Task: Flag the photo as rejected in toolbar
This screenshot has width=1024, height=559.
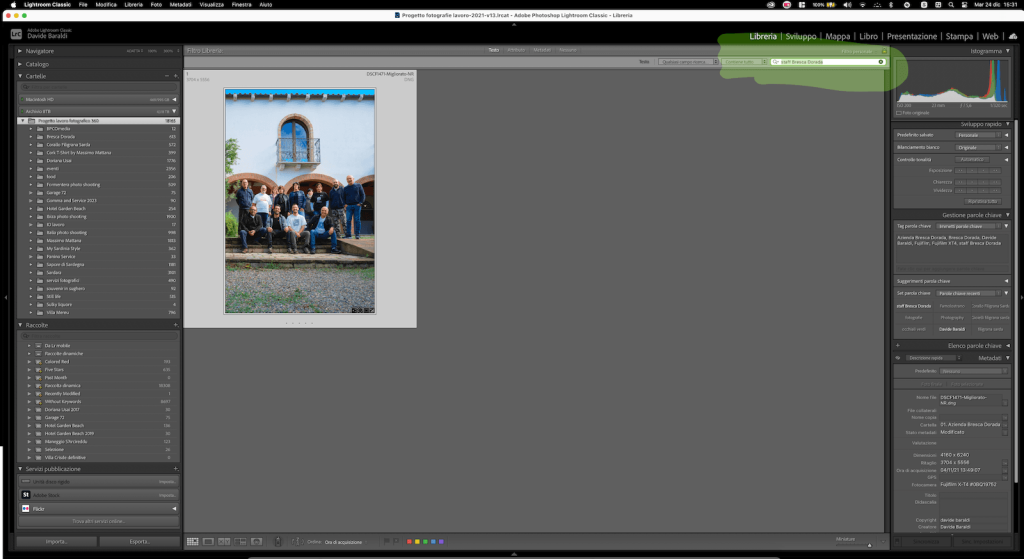Action: (x=395, y=541)
